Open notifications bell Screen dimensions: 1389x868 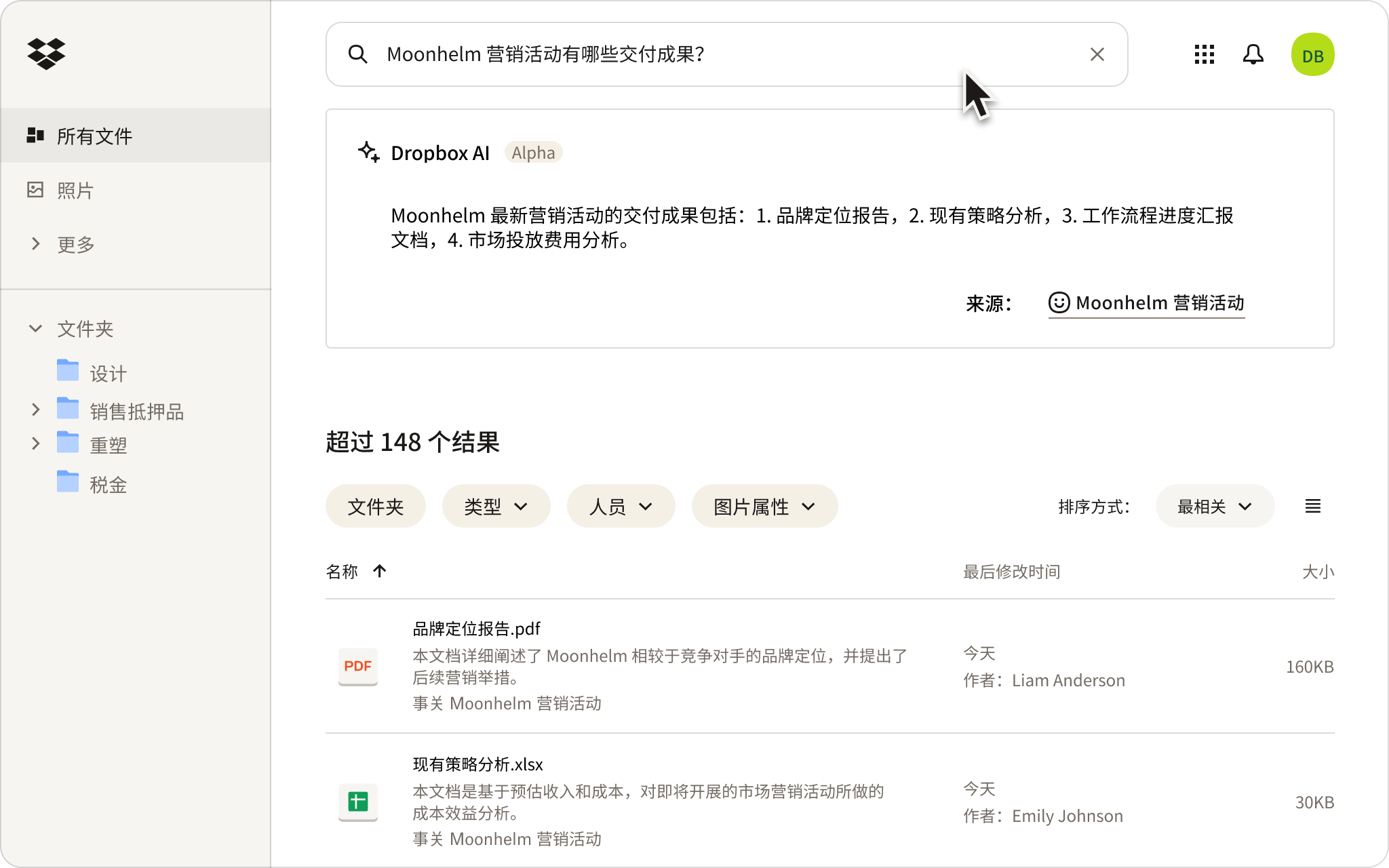click(1253, 54)
